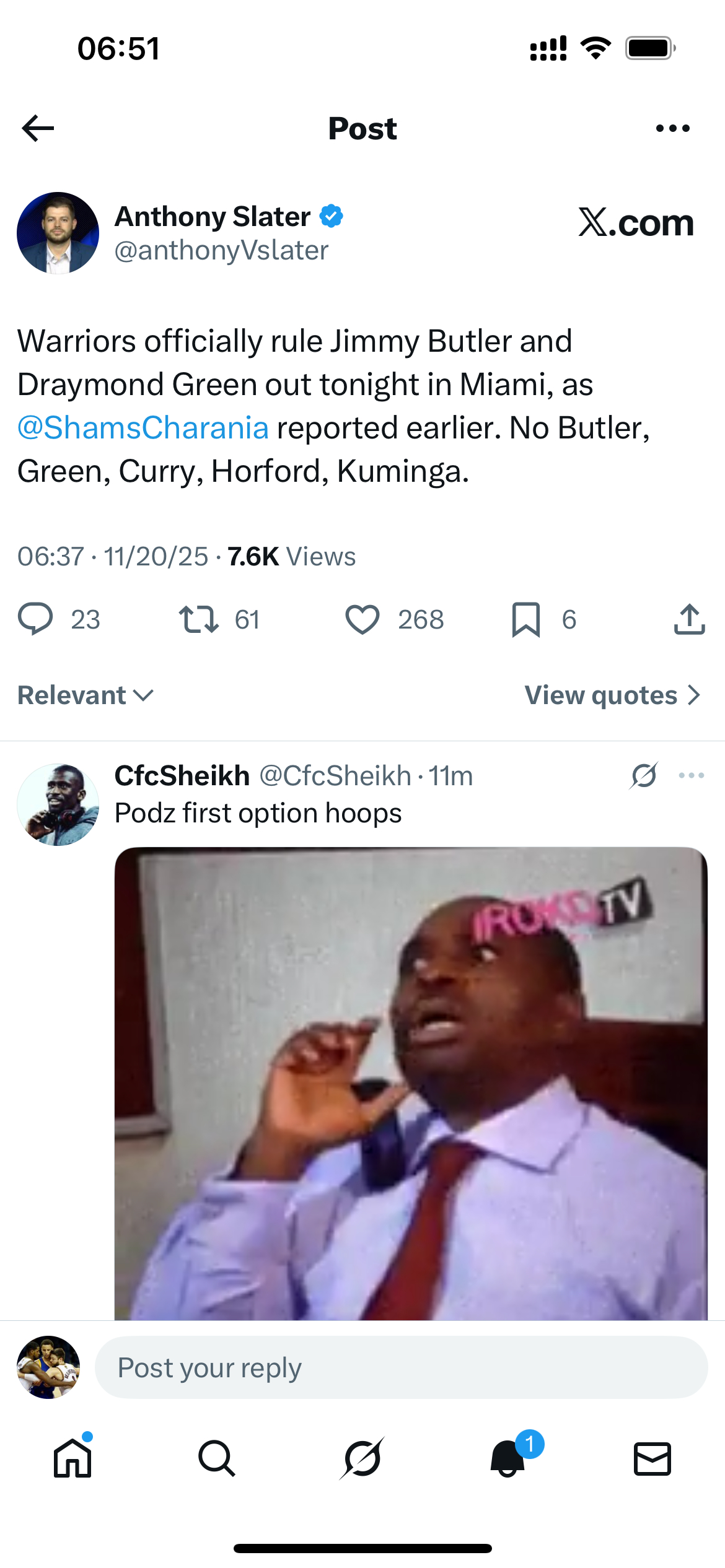The image size is (725, 1568).
Task: Open the post's three-dot options menu
Action: tap(672, 128)
